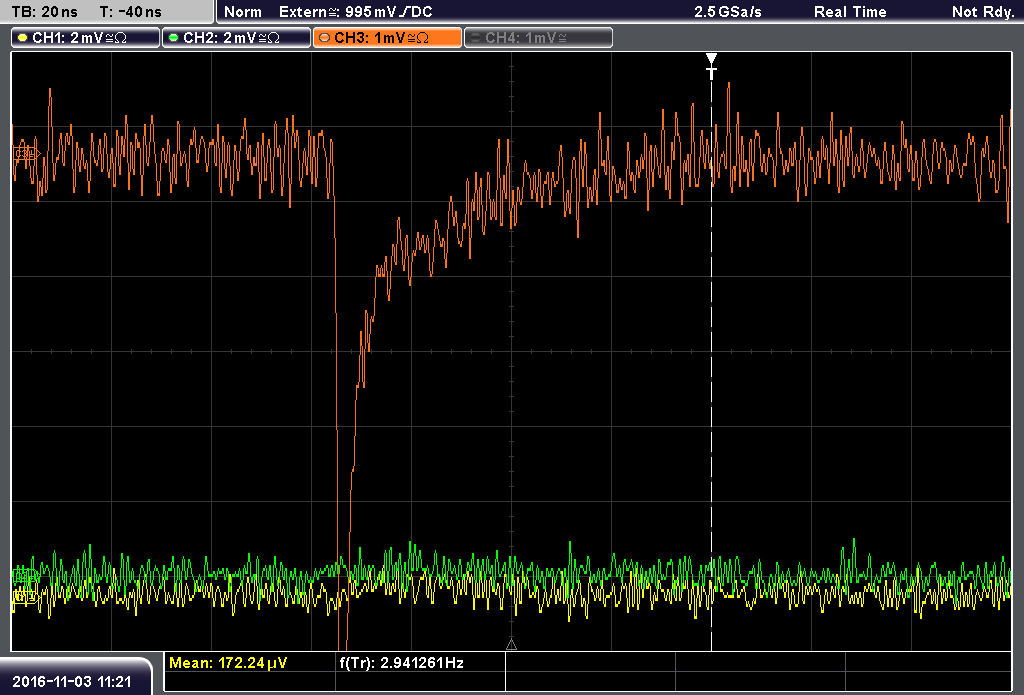Click the CH3 orange ground level marker
This screenshot has width=1024, height=695.
26,154
